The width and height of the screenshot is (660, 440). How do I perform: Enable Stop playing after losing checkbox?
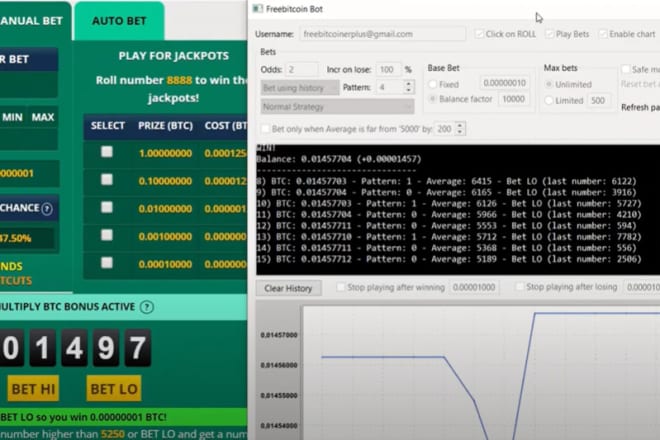pos(519,287)
